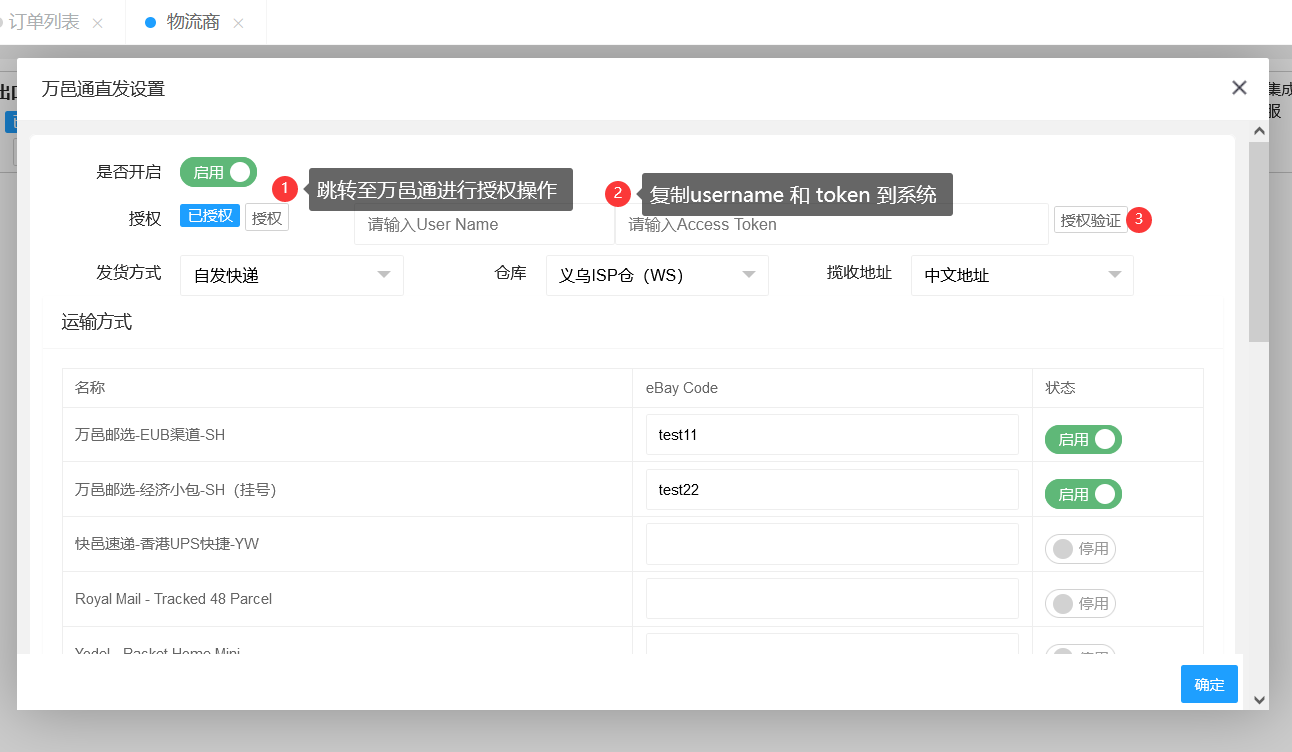The height and width of the screenshot is (752, 1292).
Task: Click scrollbar up arrow in dialog
Action: click(x=1259, y=130)
